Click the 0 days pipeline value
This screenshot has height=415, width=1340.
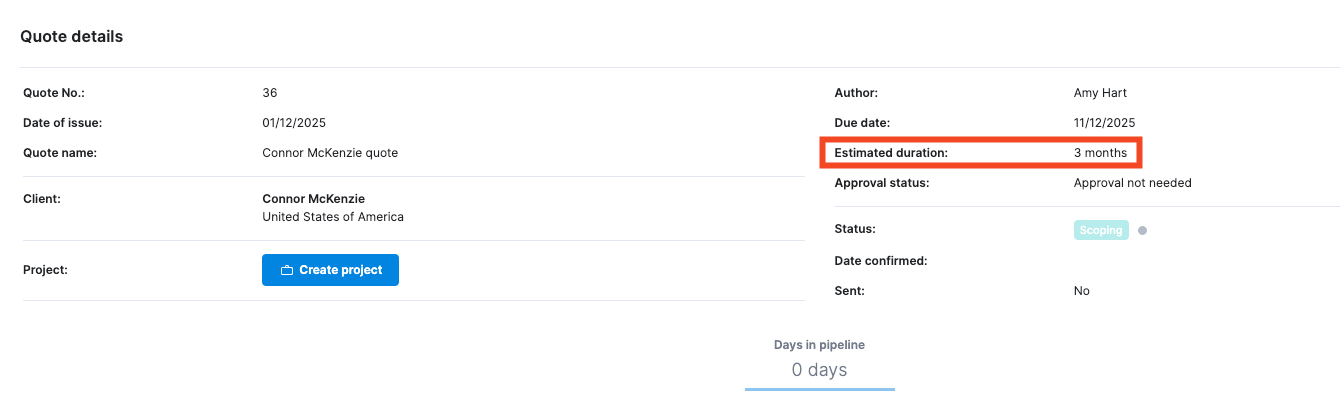[819, 370]
